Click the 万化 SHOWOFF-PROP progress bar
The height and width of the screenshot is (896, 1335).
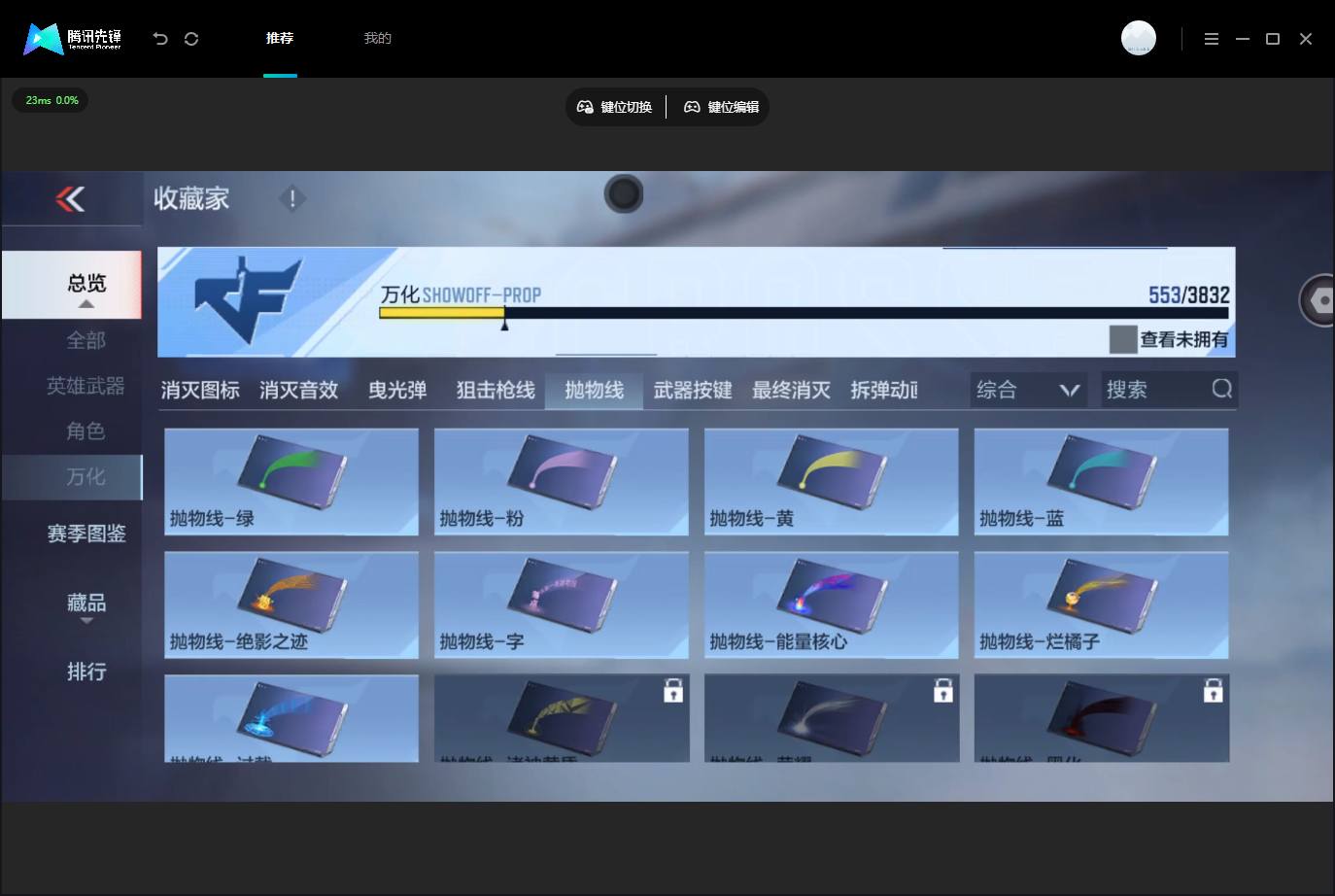(804, 313)
